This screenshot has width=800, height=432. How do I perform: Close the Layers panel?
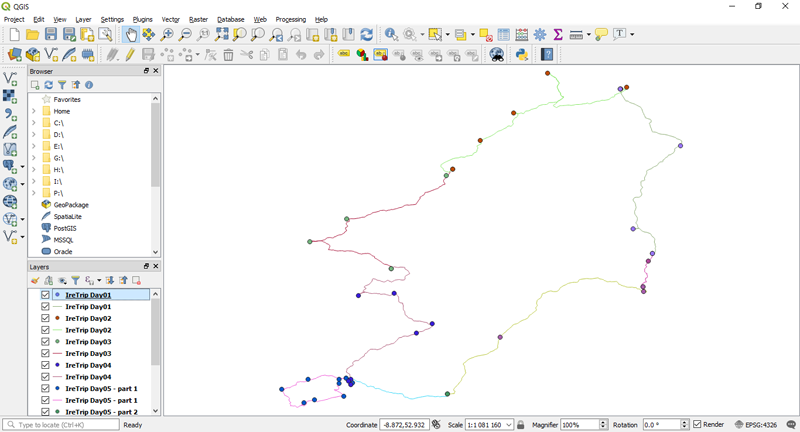156,266
